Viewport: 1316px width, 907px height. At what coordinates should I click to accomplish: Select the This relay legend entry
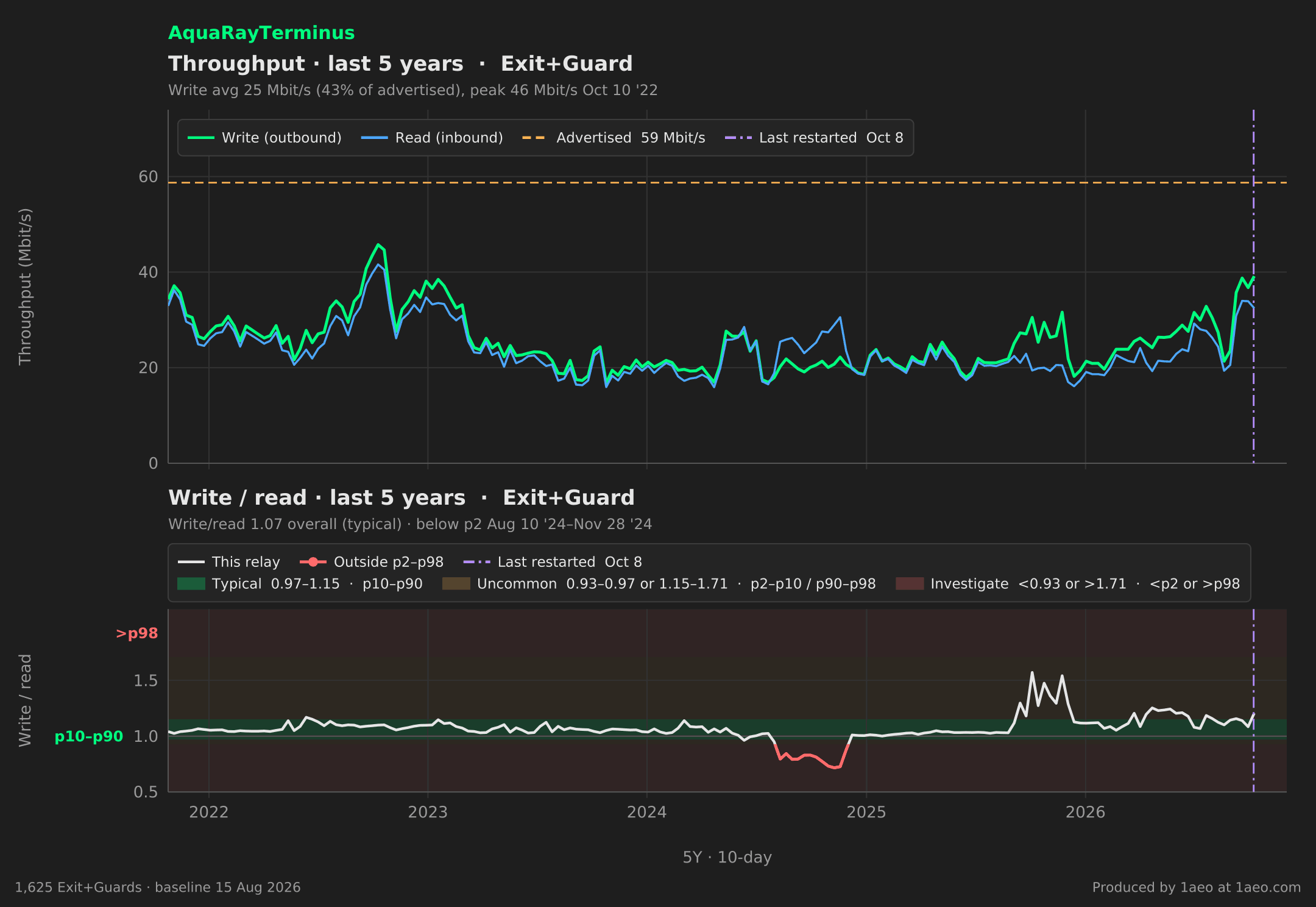(x=229, y=562)
